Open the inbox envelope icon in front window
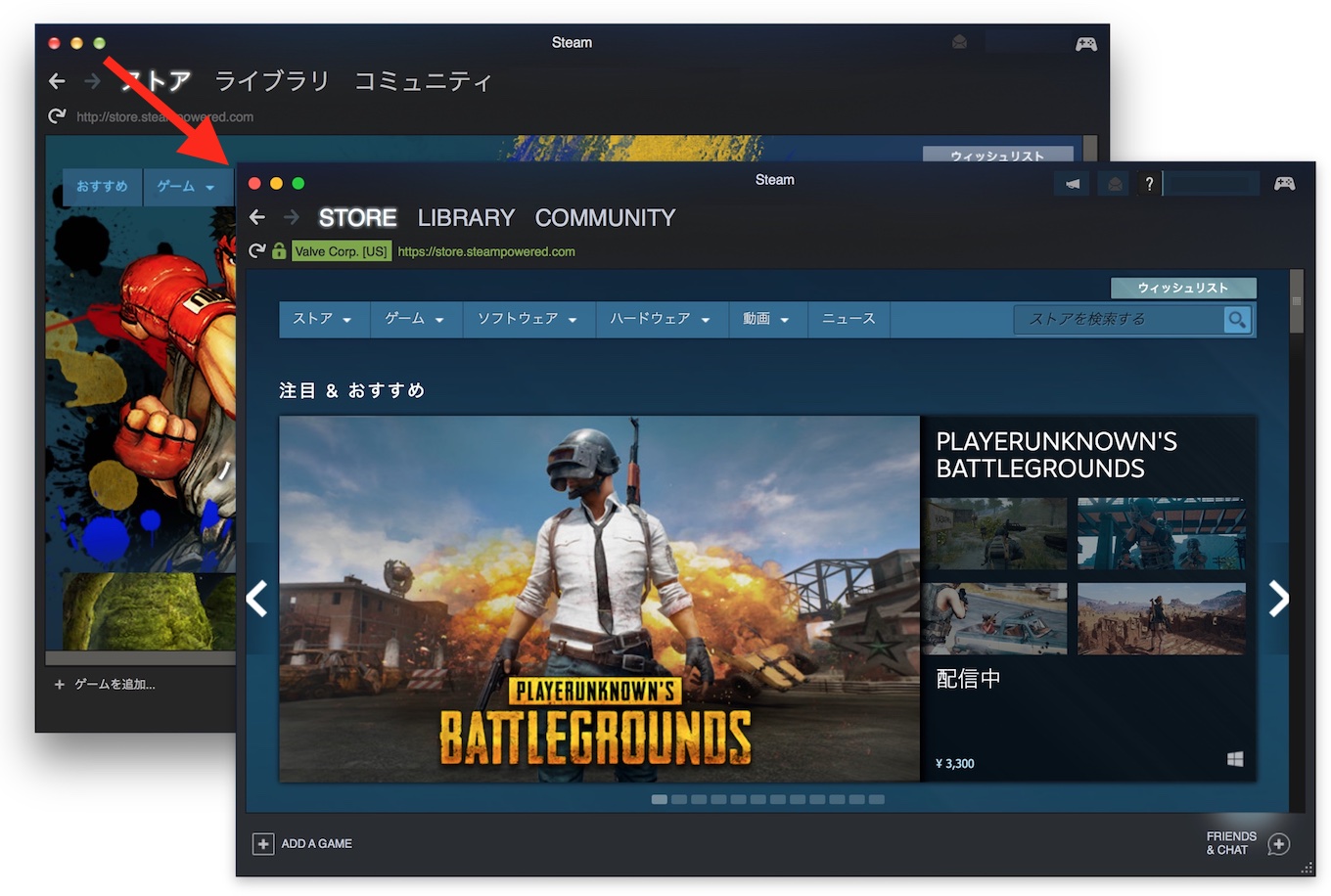1331x896 pixels. coord(1114,184)
